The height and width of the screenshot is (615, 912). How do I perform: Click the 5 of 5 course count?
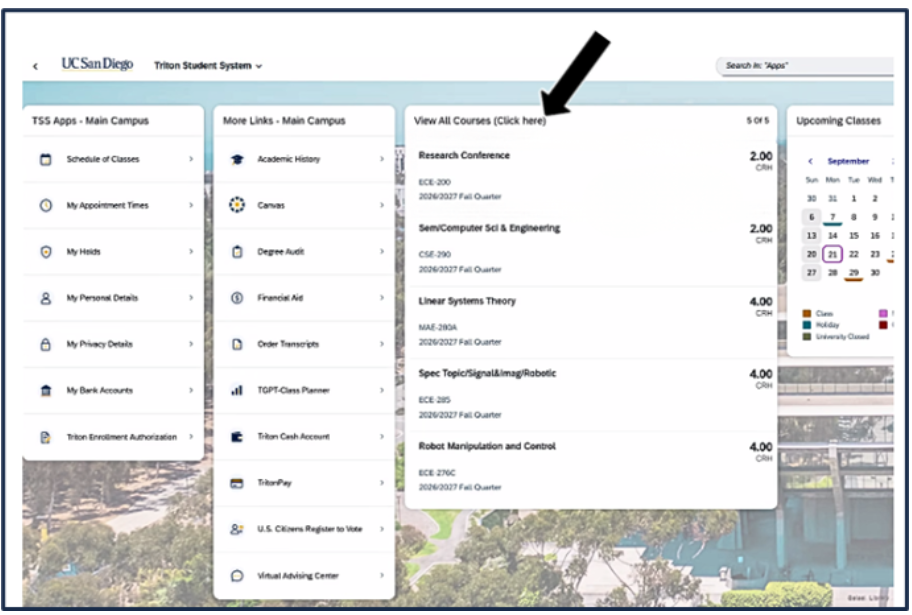tap(757, 120)
